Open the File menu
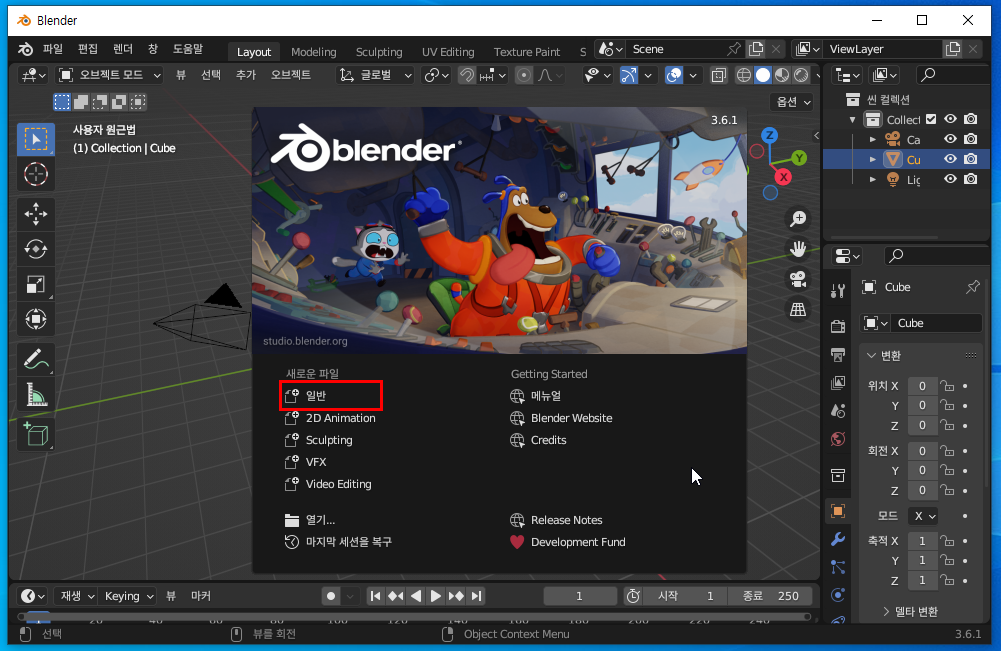 (52, 49)
